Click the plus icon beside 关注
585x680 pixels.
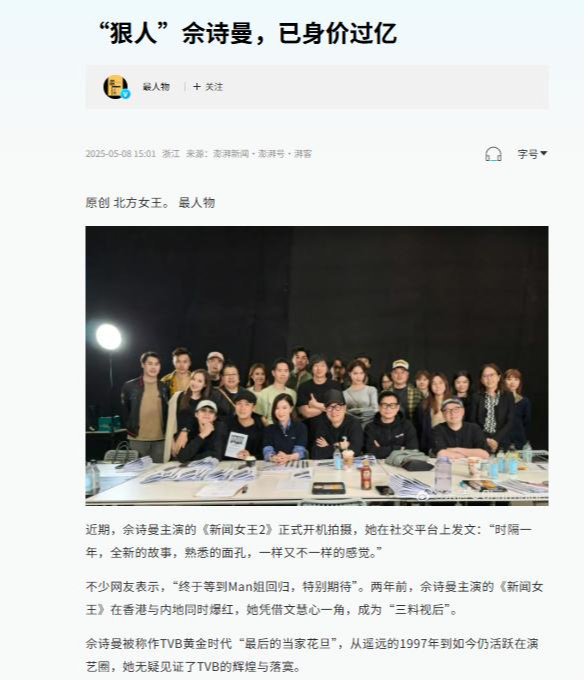[x=197, y=87]
